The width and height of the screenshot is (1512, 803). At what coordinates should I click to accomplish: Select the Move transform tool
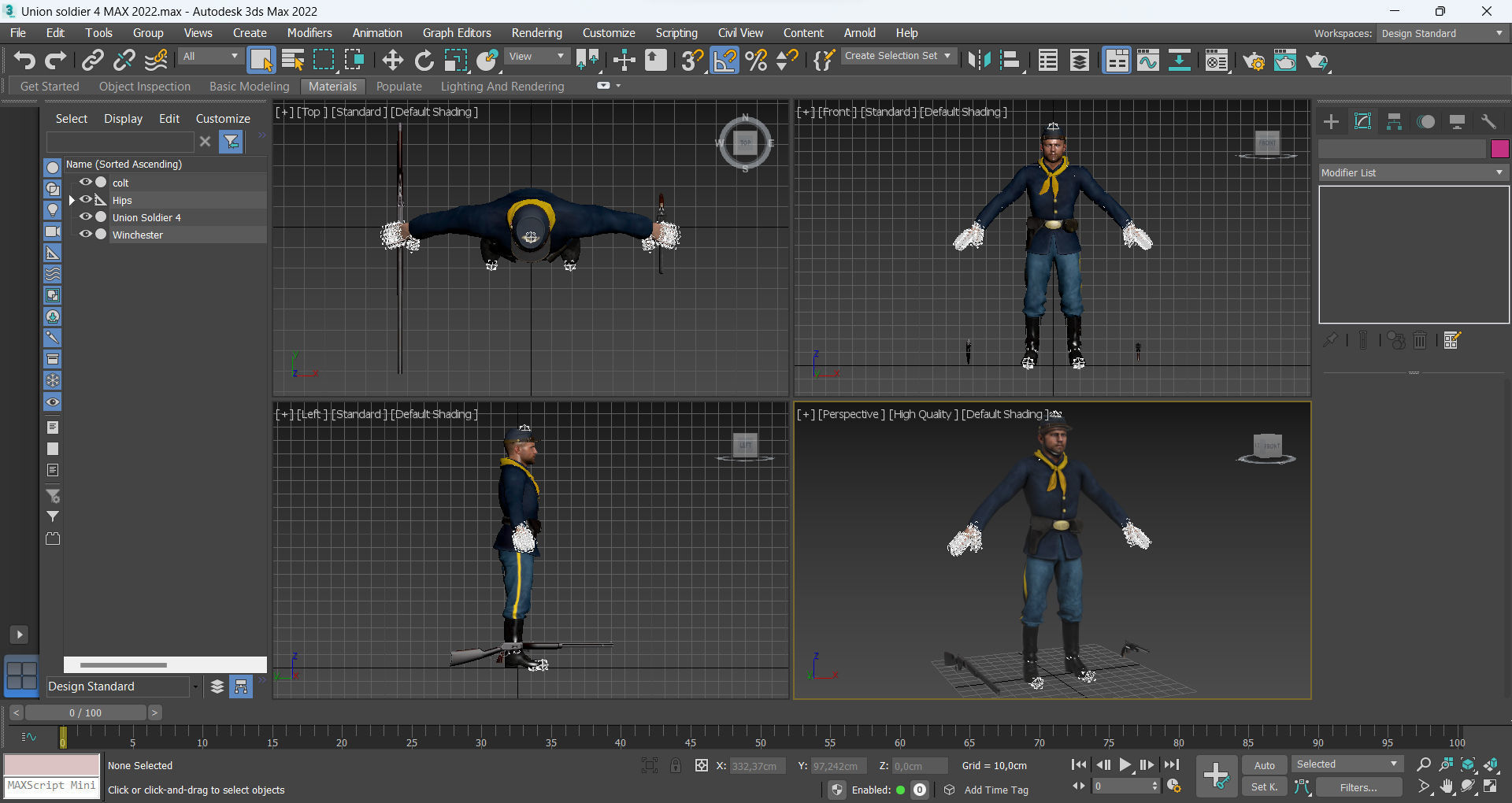(x=392, y=60)
